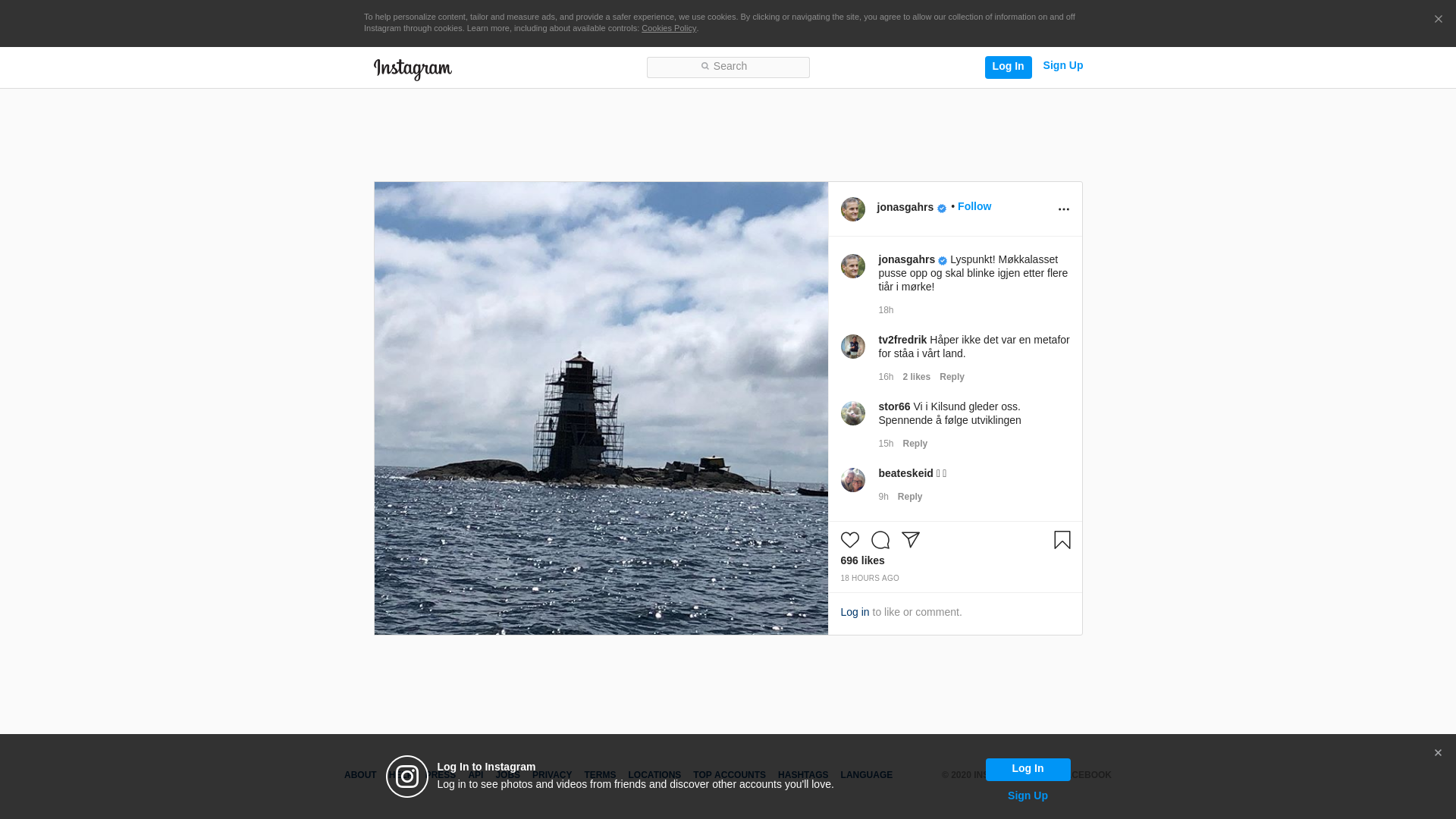Close the bottom Log In banner
This screenshot has width=1456, height=819.
(1438, 753)
